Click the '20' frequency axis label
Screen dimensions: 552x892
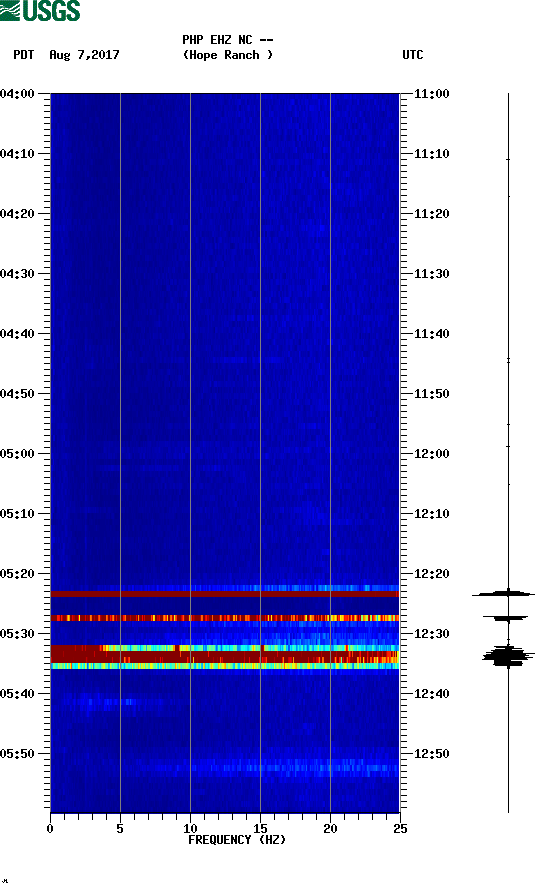tap(330, 829)
